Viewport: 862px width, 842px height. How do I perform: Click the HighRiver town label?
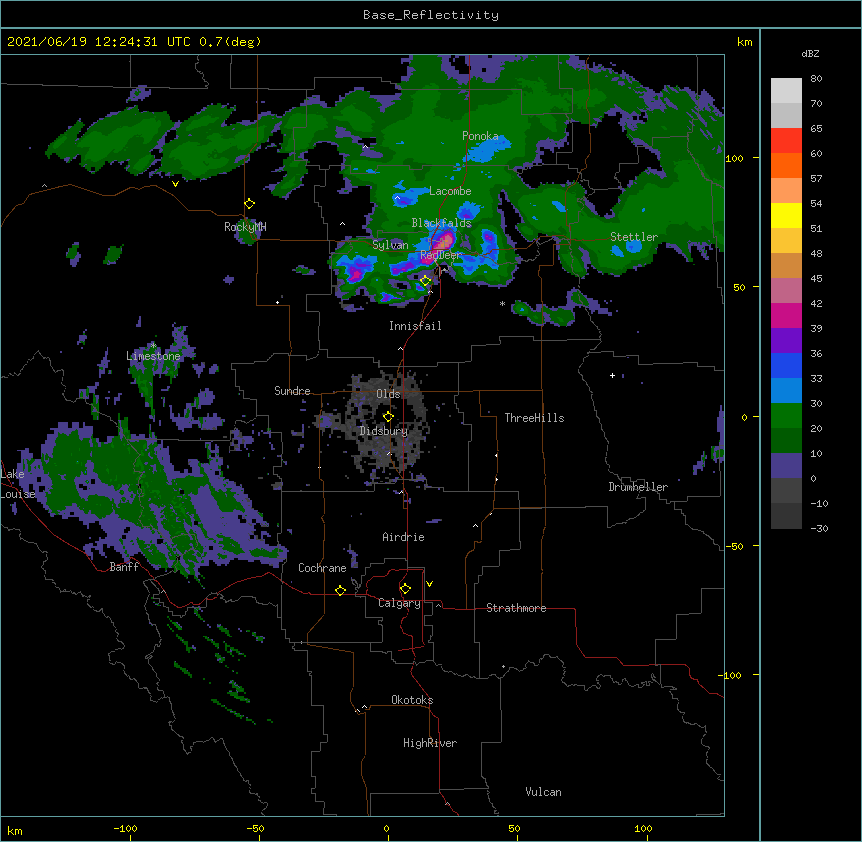430,743
